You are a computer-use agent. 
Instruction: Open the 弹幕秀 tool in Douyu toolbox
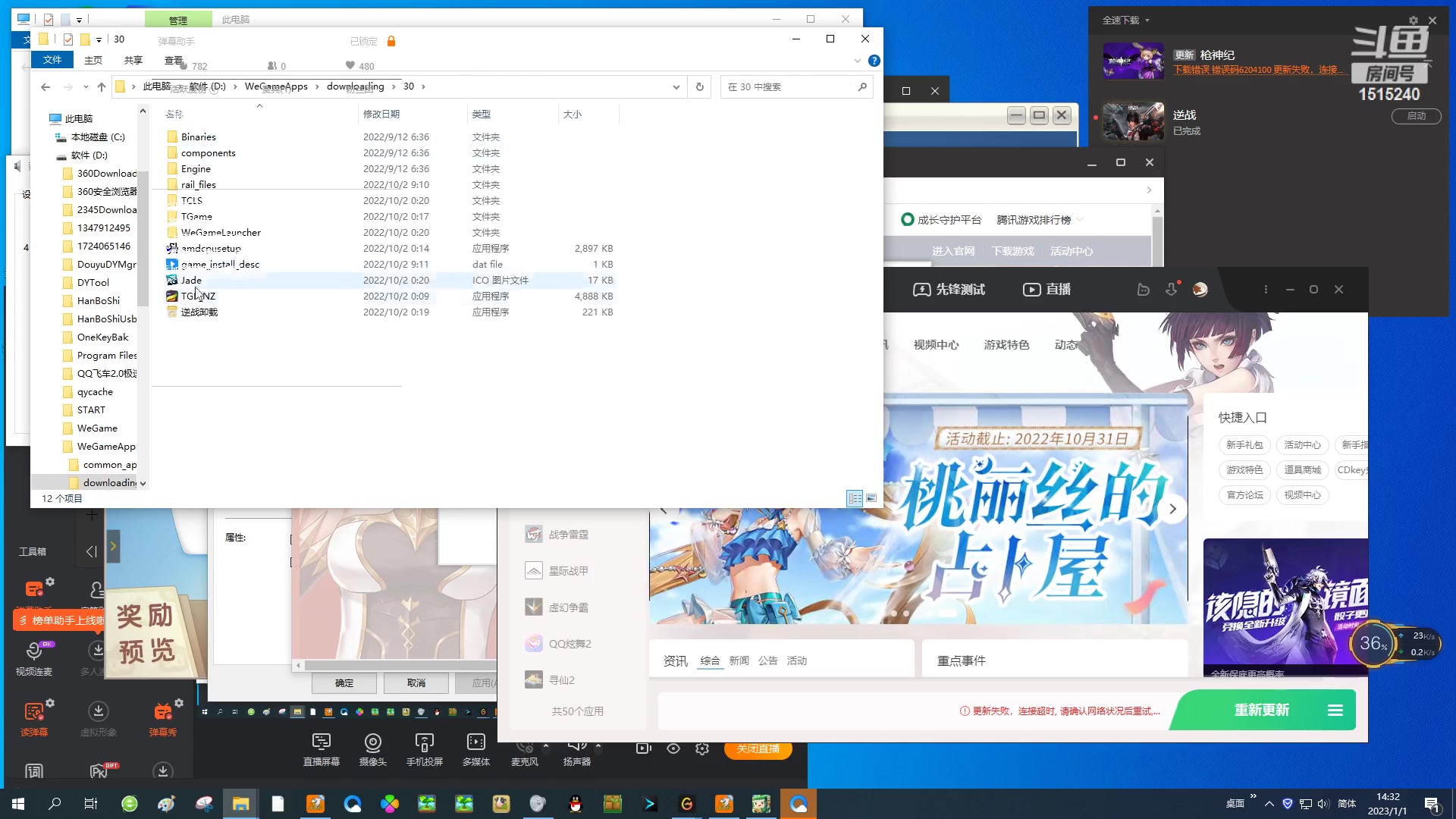163,718
